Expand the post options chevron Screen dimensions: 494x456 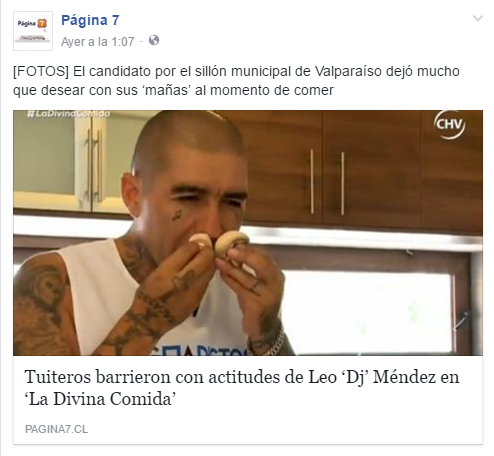(478, 18)
